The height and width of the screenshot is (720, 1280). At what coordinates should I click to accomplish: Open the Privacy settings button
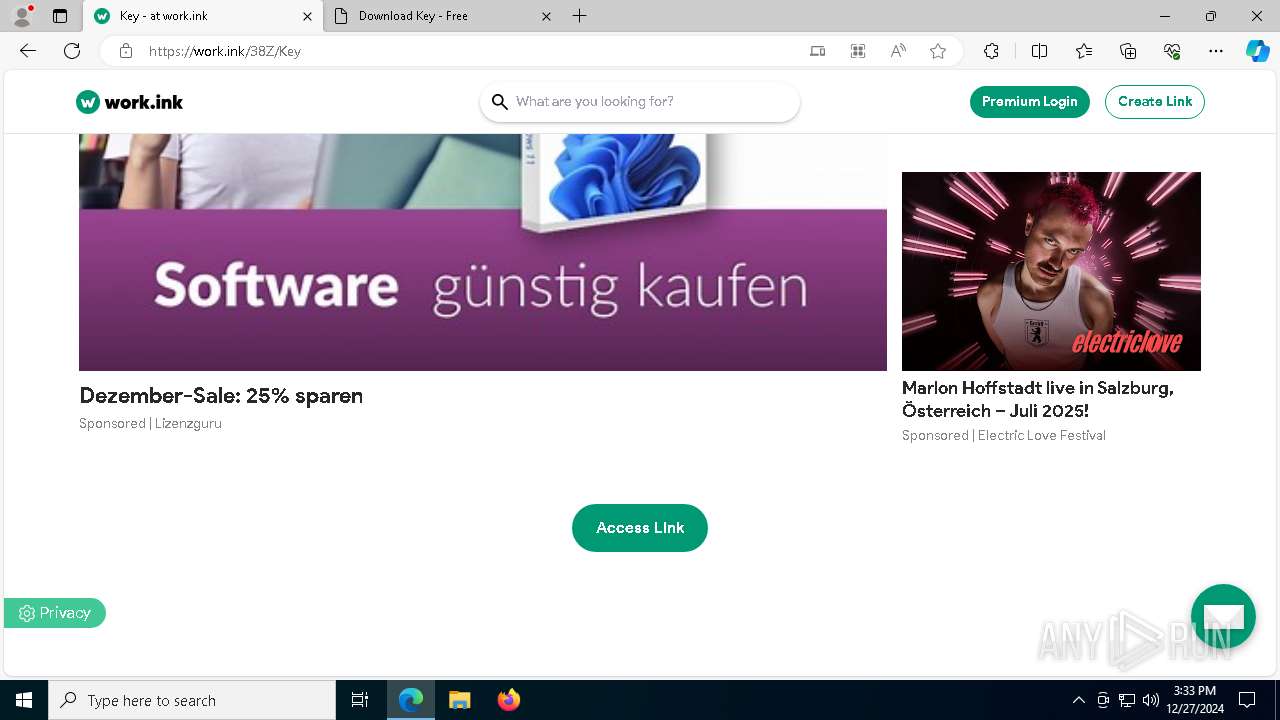pos(55,613)
